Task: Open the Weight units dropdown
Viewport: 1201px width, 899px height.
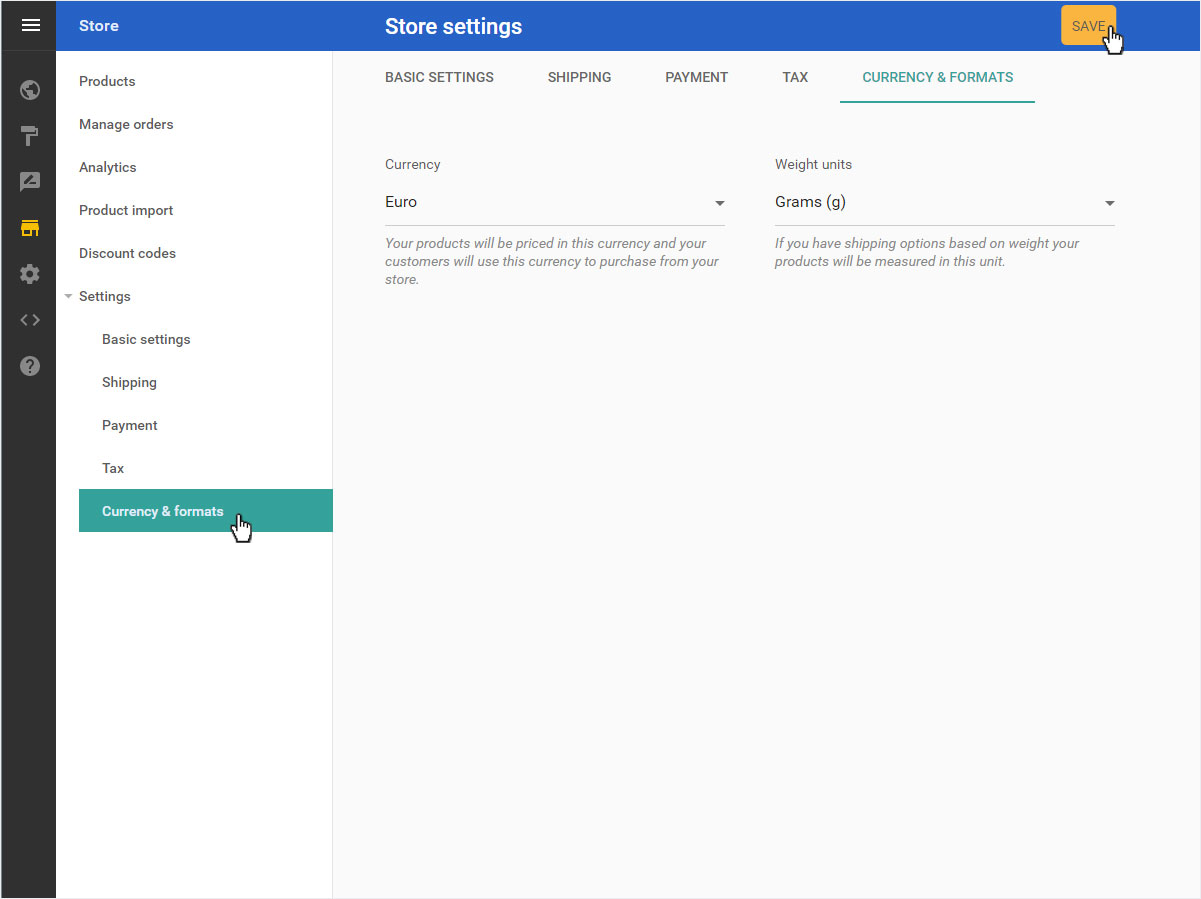Action: 945,203
